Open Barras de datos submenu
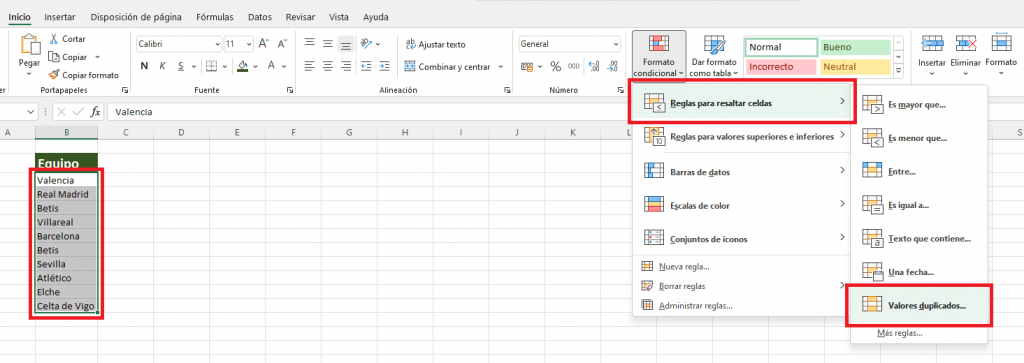1024x363 pixels. [743, 172]
